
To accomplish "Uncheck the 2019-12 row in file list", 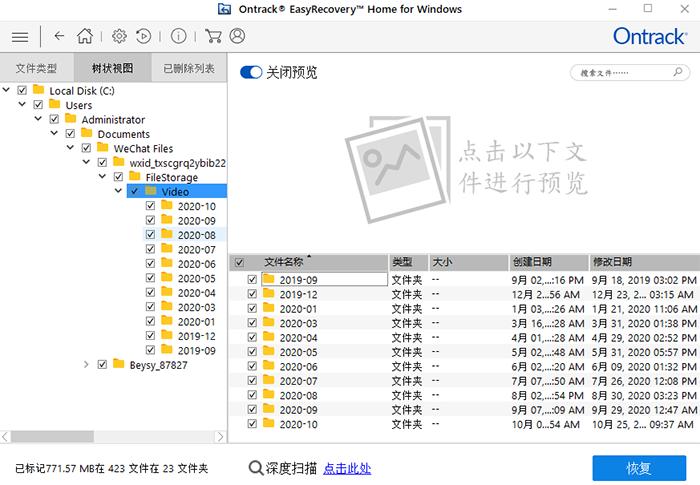I will pyautogui.click(x=252, y=295).
